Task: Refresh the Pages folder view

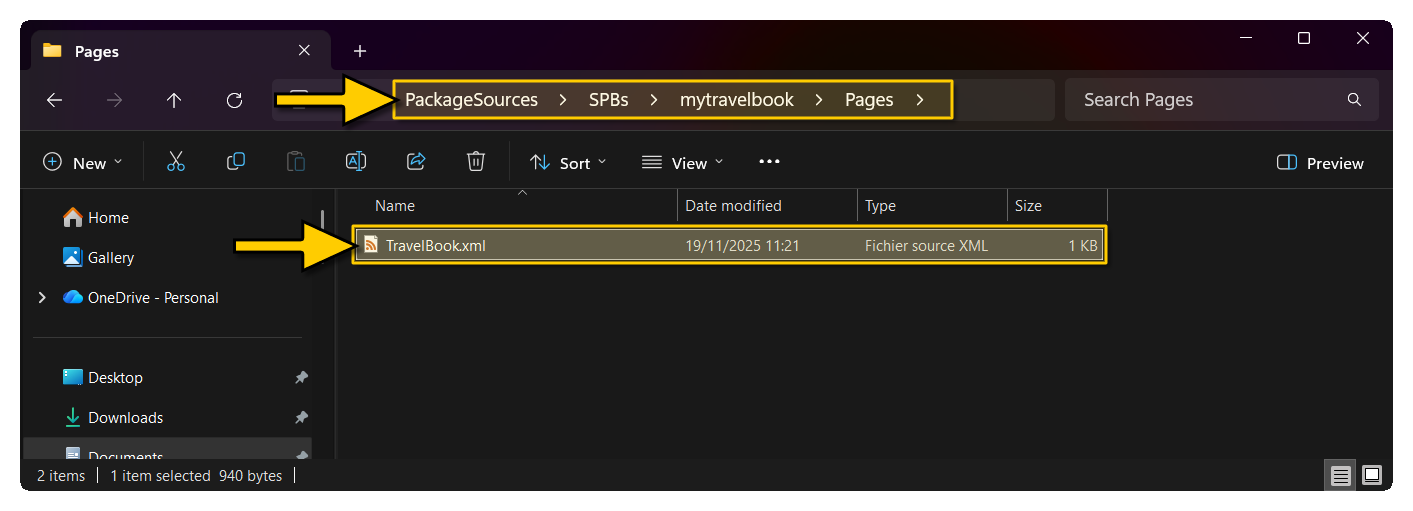Action: 234,100
